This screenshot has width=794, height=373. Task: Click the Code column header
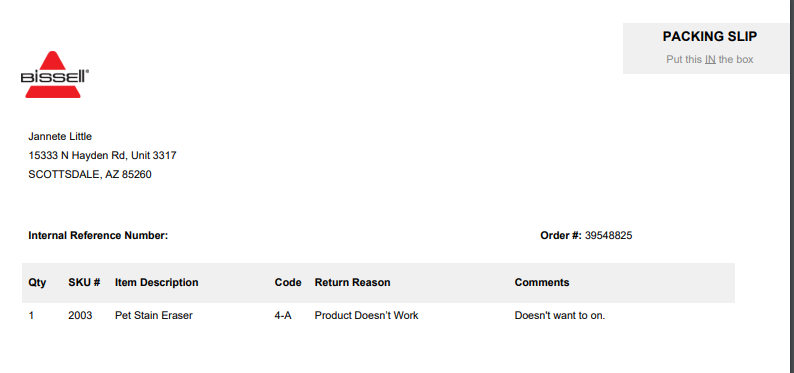(x=288, y=282)
